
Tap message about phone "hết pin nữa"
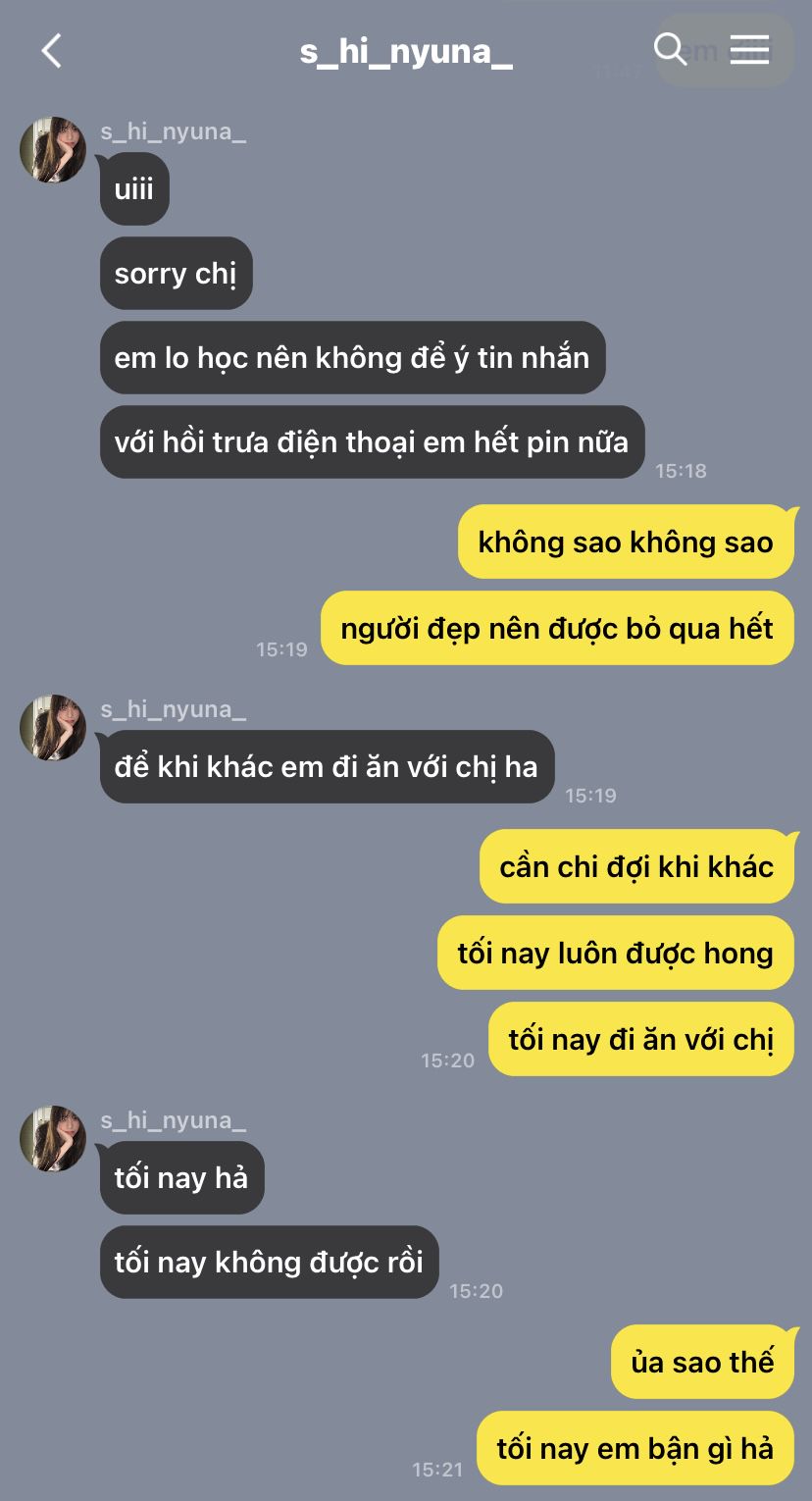[372, 441]
